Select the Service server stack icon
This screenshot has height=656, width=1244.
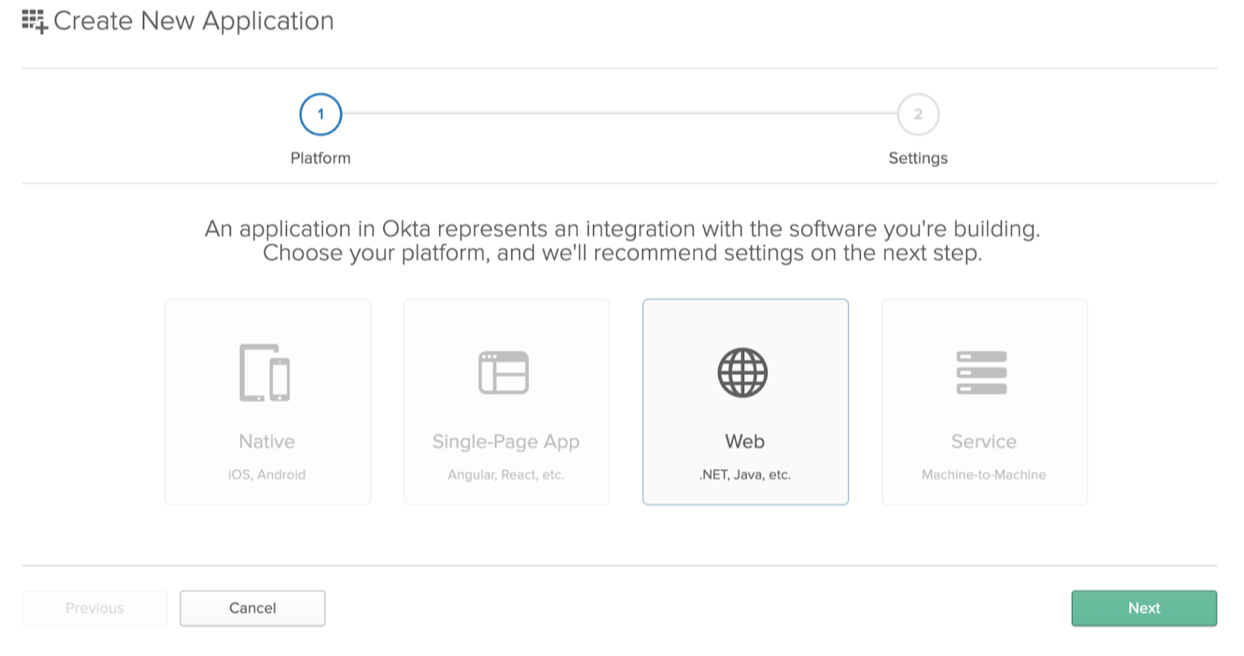(982, 373)
